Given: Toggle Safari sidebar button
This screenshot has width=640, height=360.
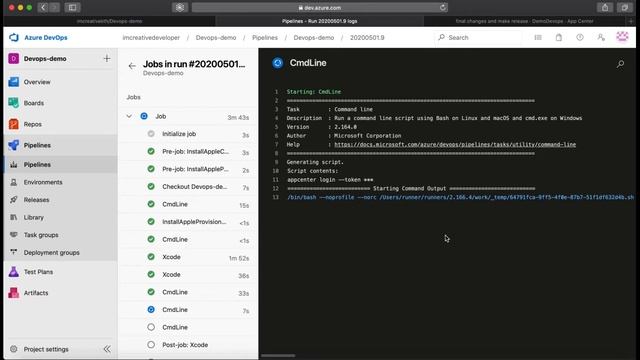Looking at the screenshot, I should (72, 7).
